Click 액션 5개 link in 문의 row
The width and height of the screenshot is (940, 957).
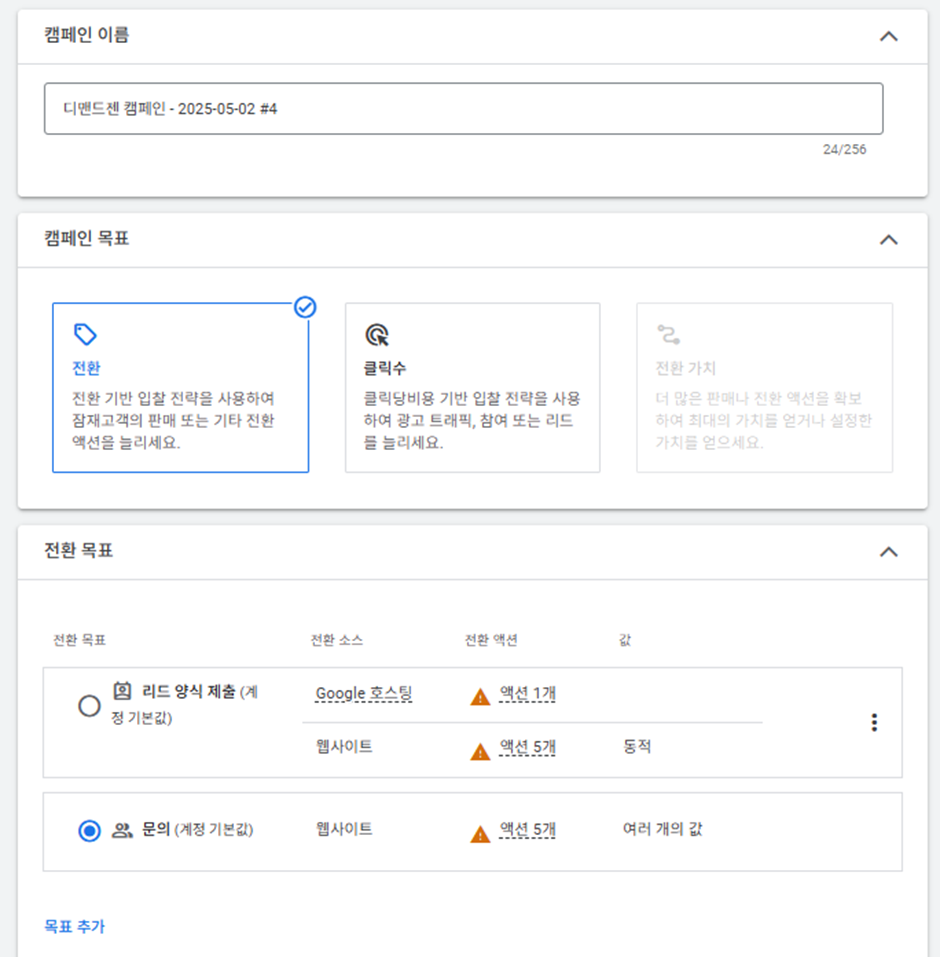click(527, 829)
